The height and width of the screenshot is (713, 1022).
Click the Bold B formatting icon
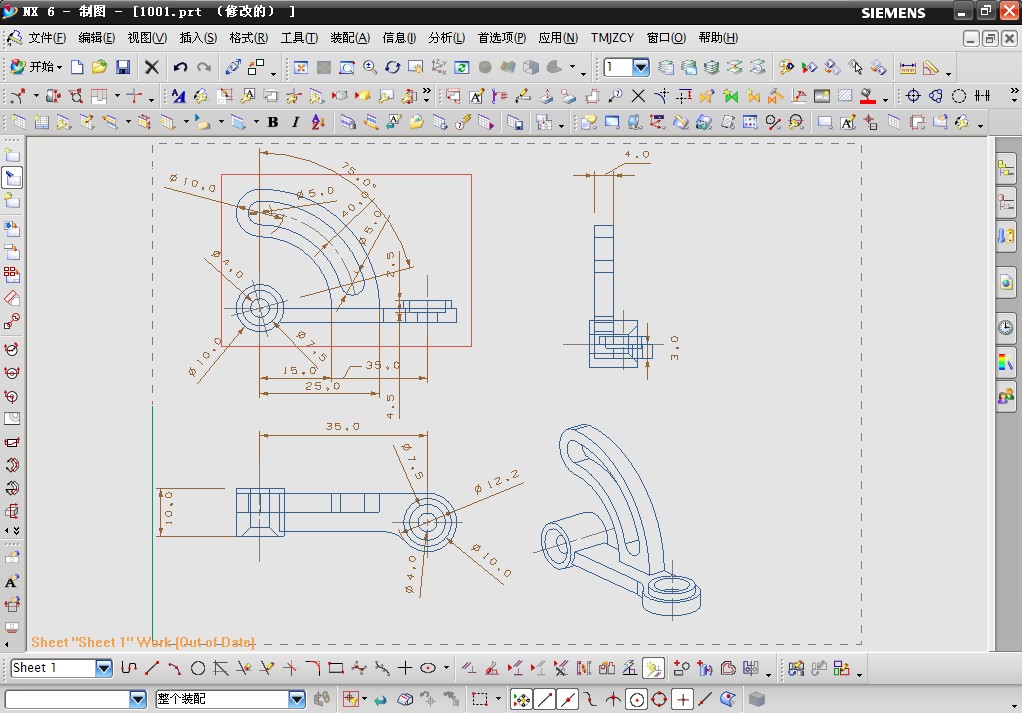[x=273, y=122]
